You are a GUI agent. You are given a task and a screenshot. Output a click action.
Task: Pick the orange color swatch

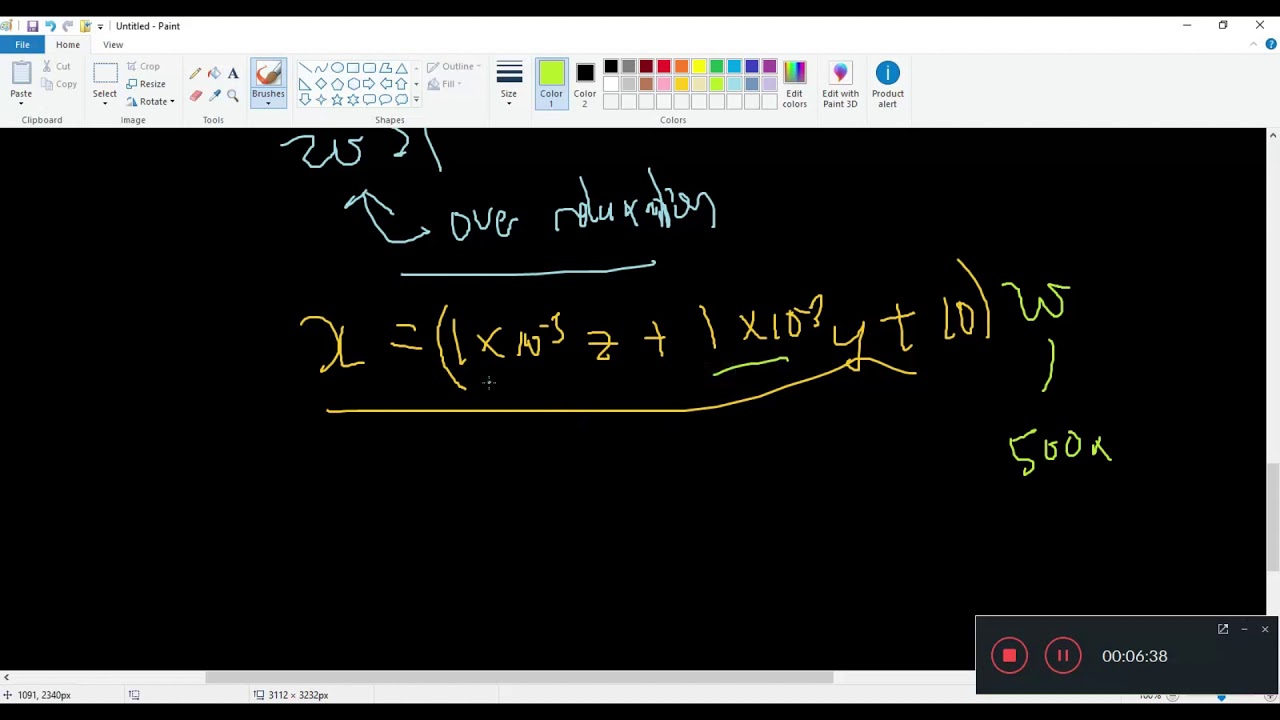tap(681, 67)
